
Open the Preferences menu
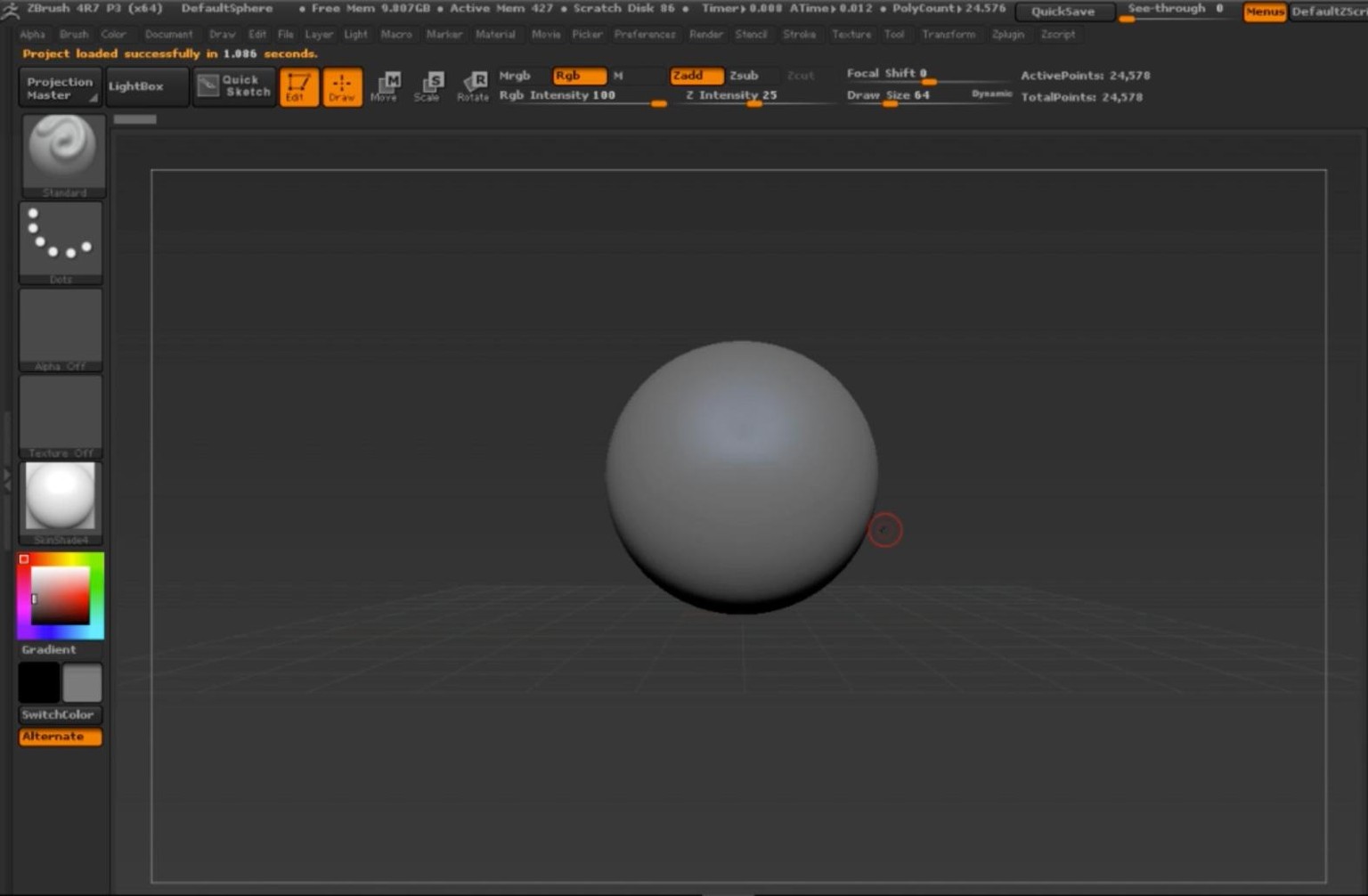point(645,34)
